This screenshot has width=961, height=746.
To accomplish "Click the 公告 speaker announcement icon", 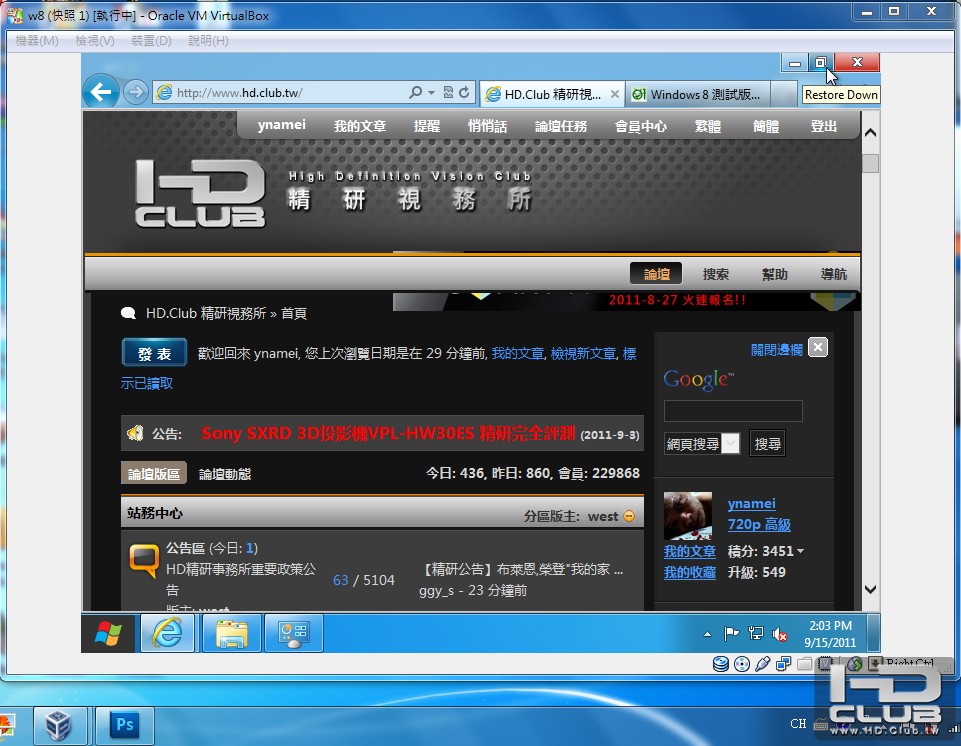I will [x=135, y=433].
